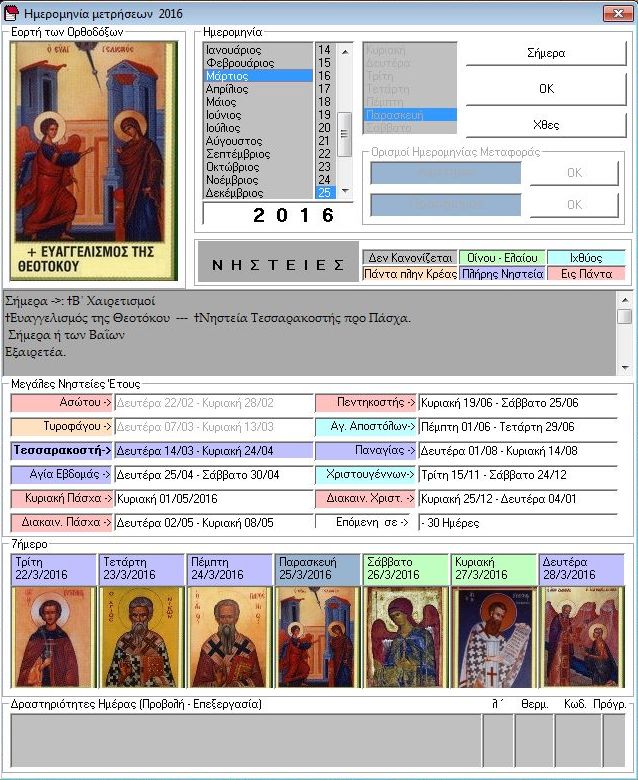Viewport: 638px width, 780px height.
Task: Pick day 16 in the day list
Action: [x=325, y=76]
